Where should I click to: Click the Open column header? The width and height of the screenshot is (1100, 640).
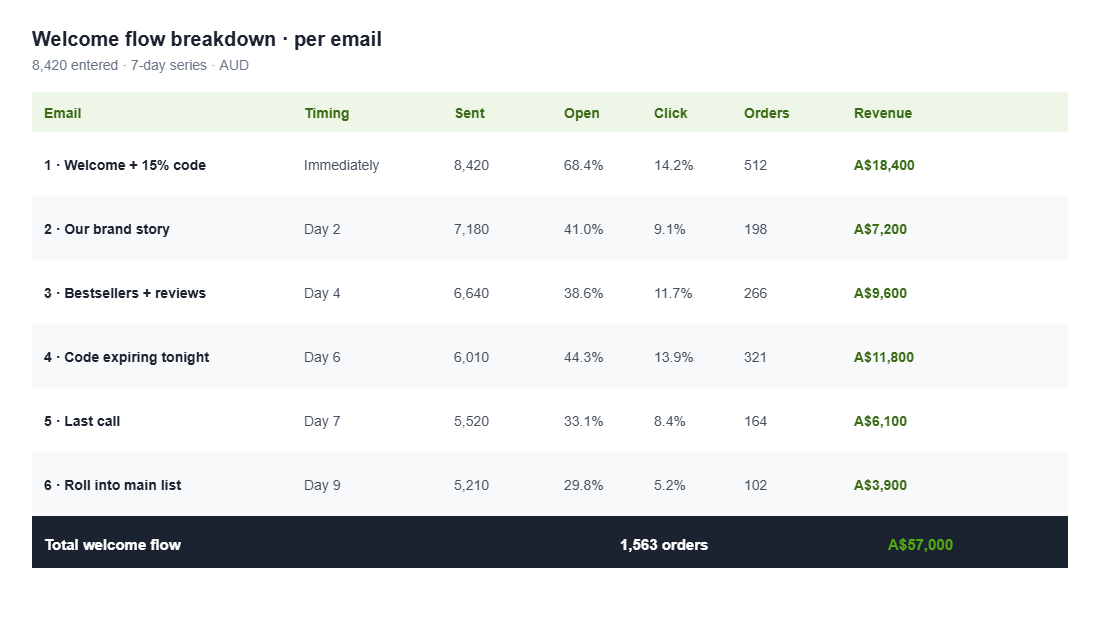[582, 113]
